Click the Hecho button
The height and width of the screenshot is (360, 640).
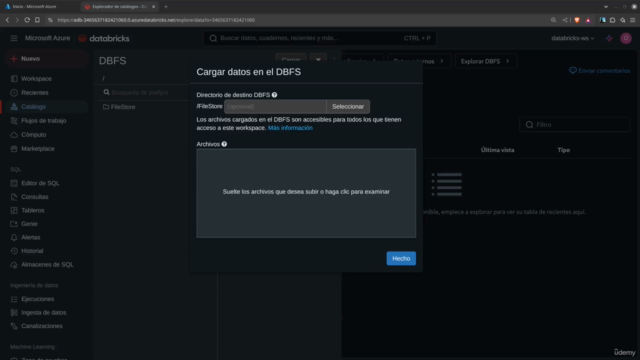tap(401, 258)
